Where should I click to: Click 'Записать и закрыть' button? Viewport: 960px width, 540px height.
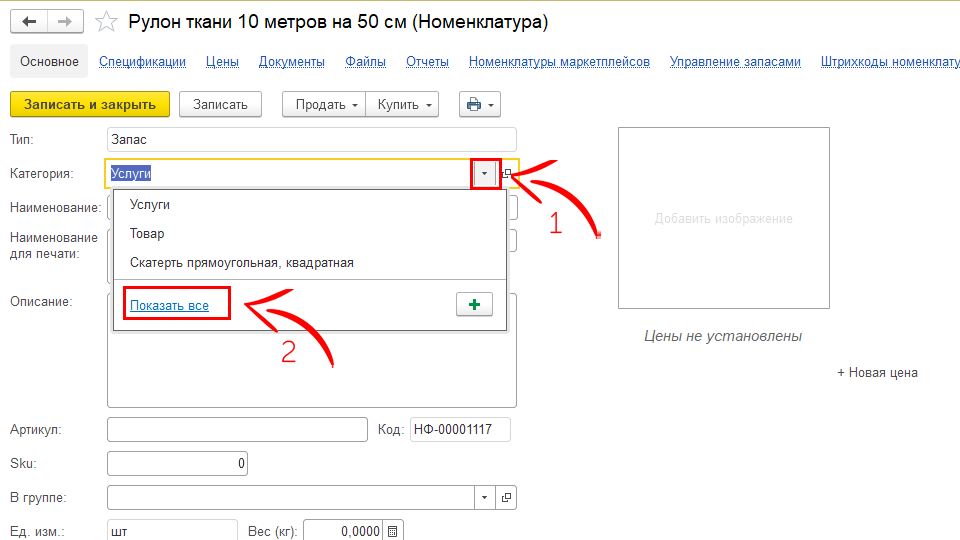(90, 104)
